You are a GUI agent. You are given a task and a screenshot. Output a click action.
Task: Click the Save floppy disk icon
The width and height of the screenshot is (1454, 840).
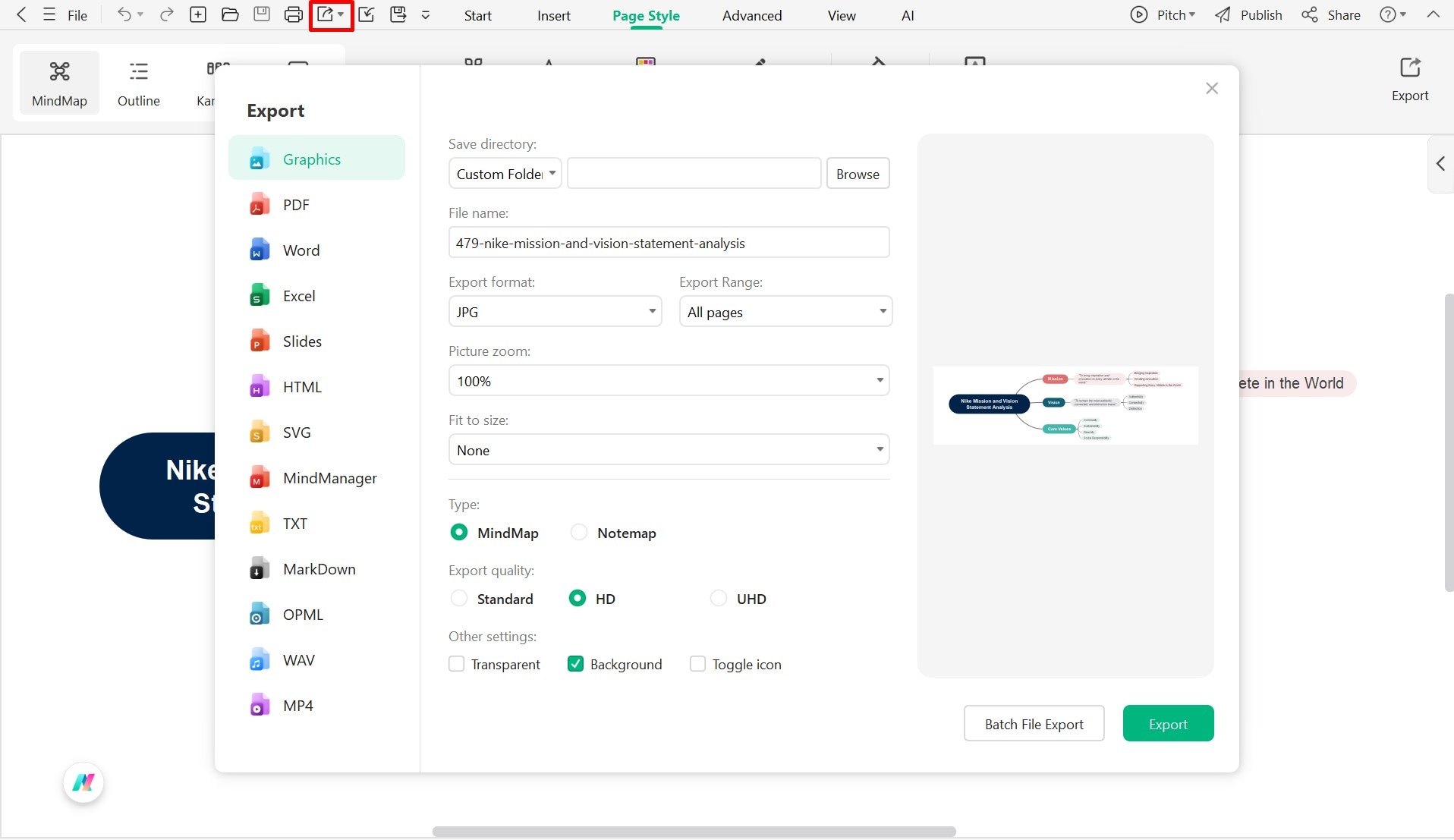point(262,14)
